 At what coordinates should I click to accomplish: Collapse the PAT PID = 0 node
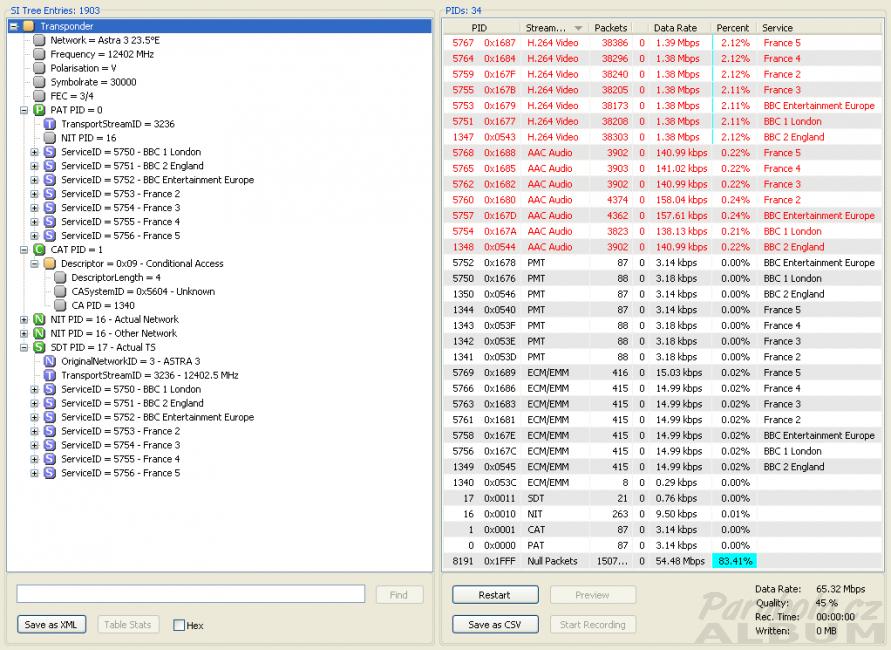pyautogui.click(x=24, y=110)
